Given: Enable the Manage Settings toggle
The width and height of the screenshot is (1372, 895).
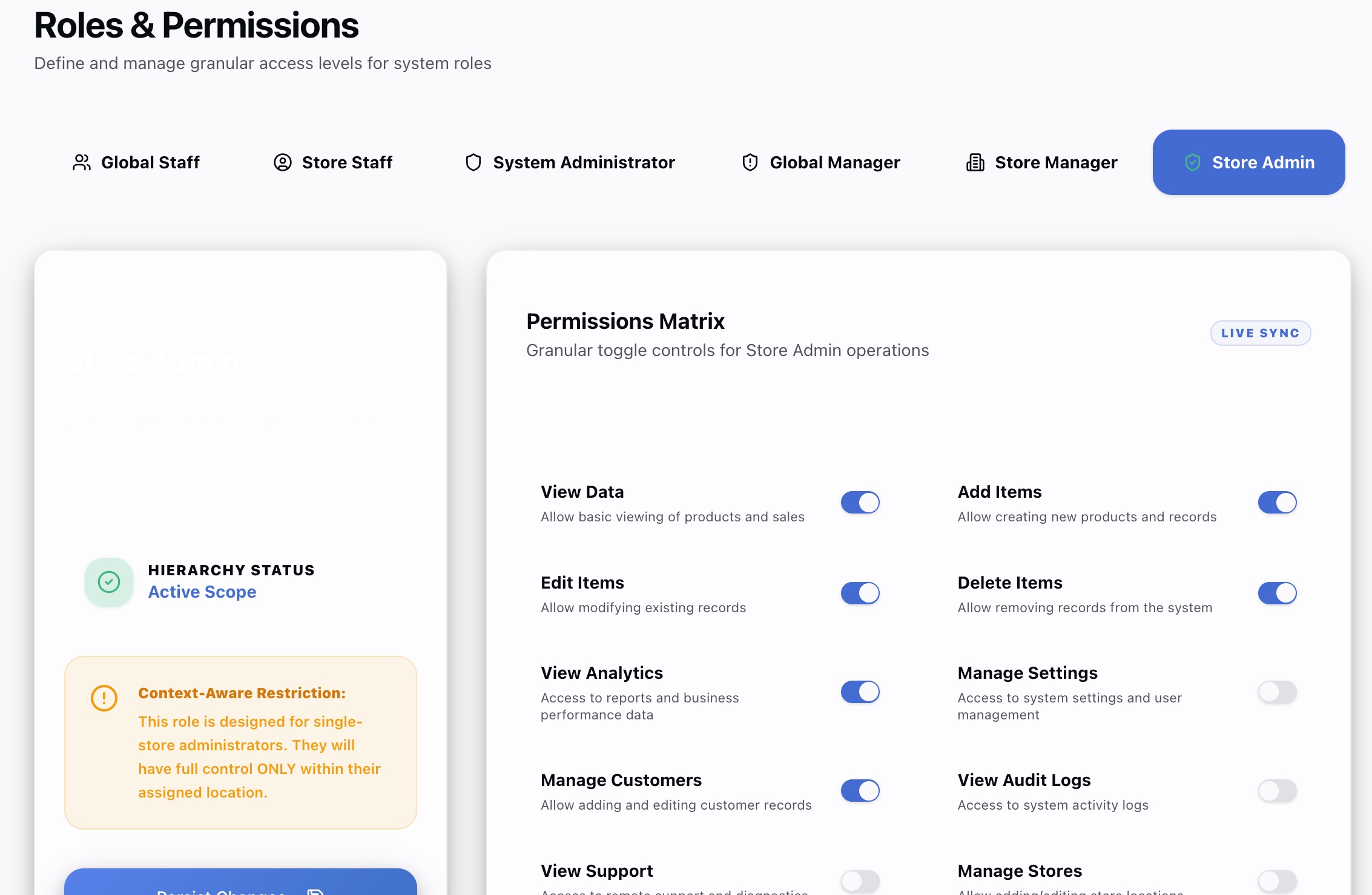Looking at the screenshot, I should tap(1277, 692).
